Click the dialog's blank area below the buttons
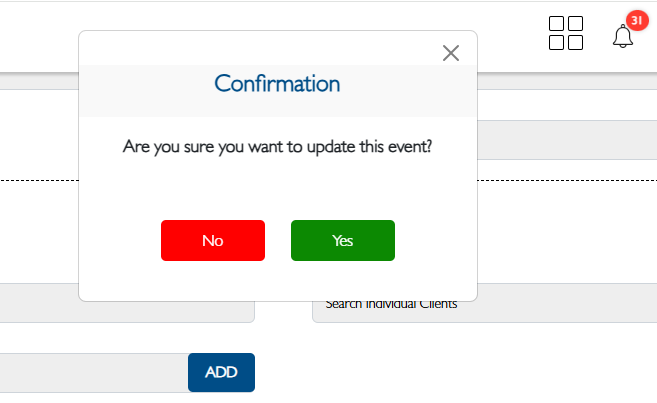Screen dimensions: 657x403 tap(278, 282)
